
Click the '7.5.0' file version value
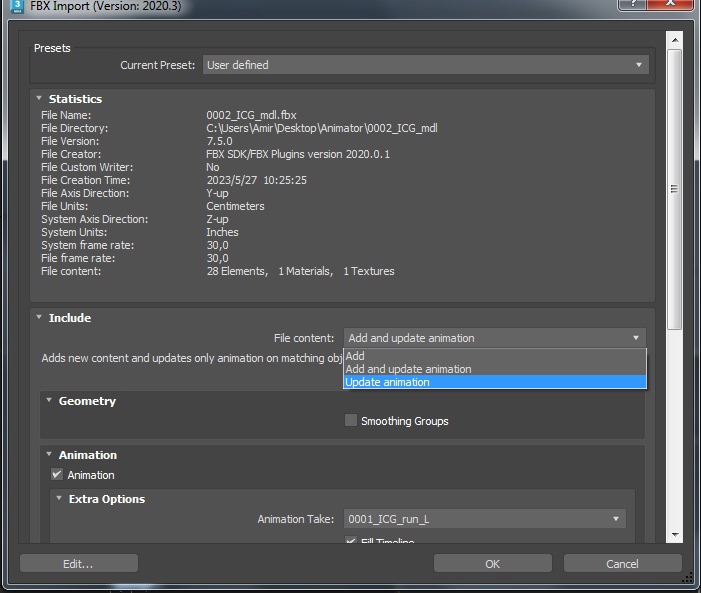coord(219,141)
